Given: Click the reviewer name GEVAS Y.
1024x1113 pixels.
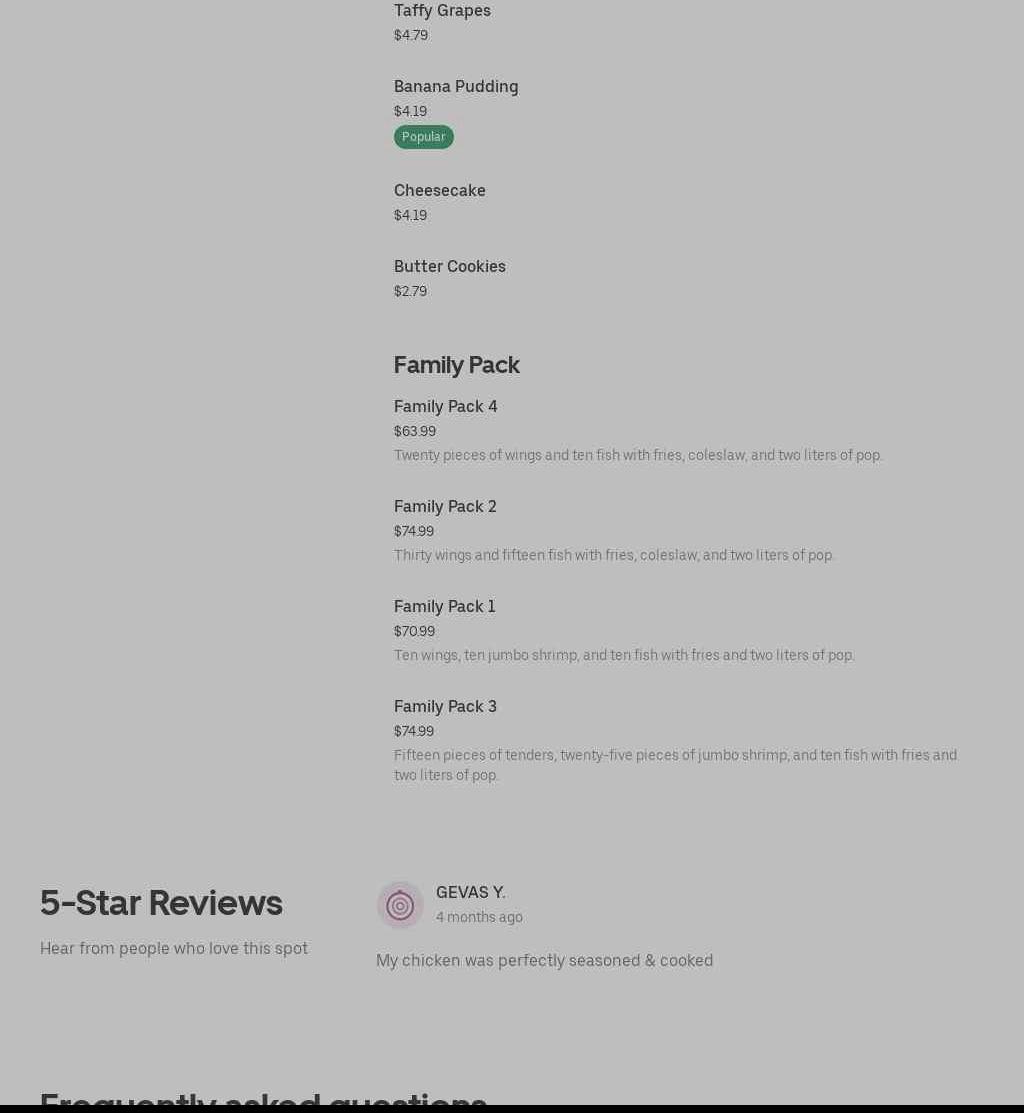Looking at the screenshot, I should tap(470, 893).
